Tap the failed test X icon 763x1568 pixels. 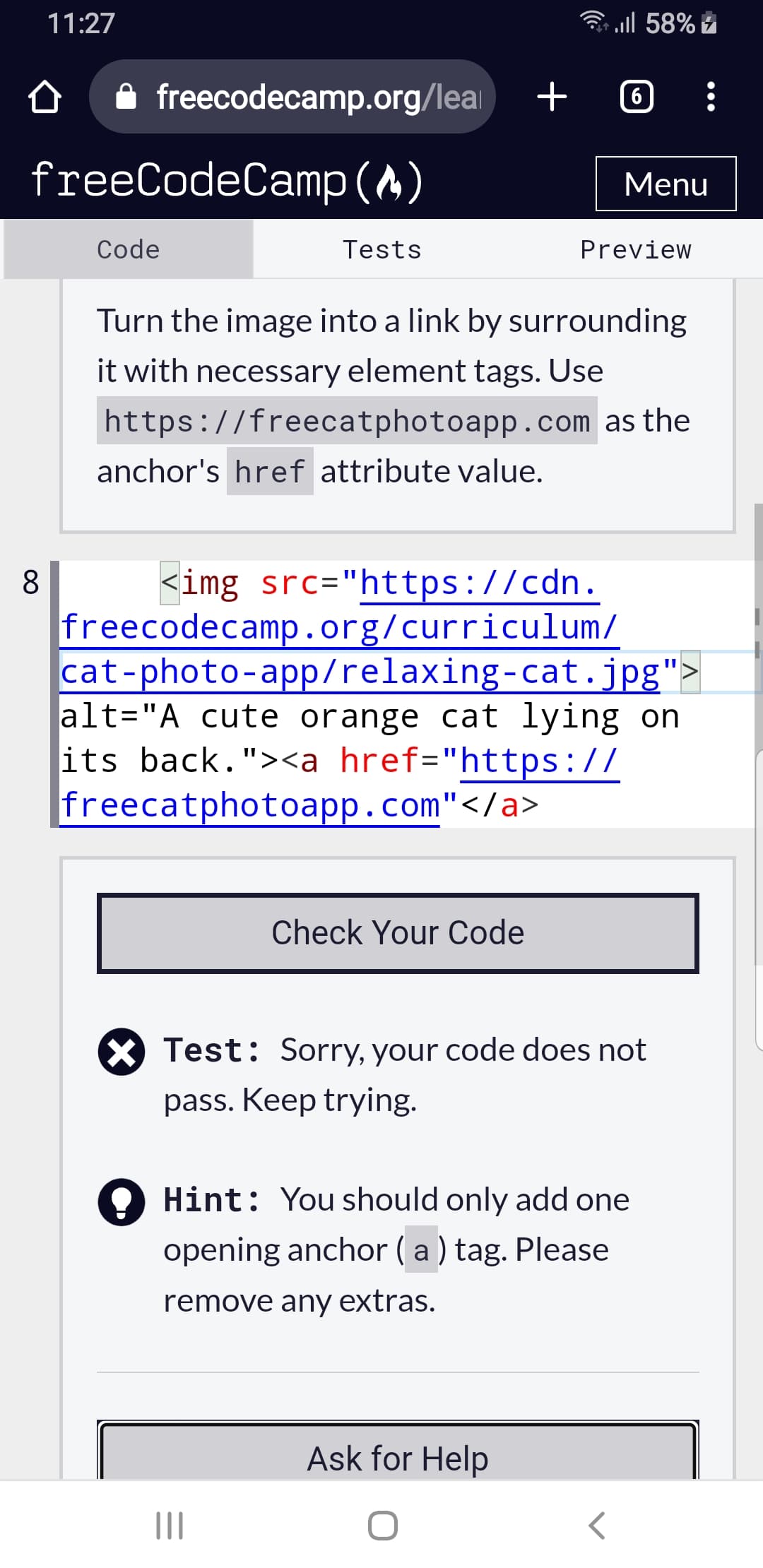pyautogui.click(x=122, y=1051)
